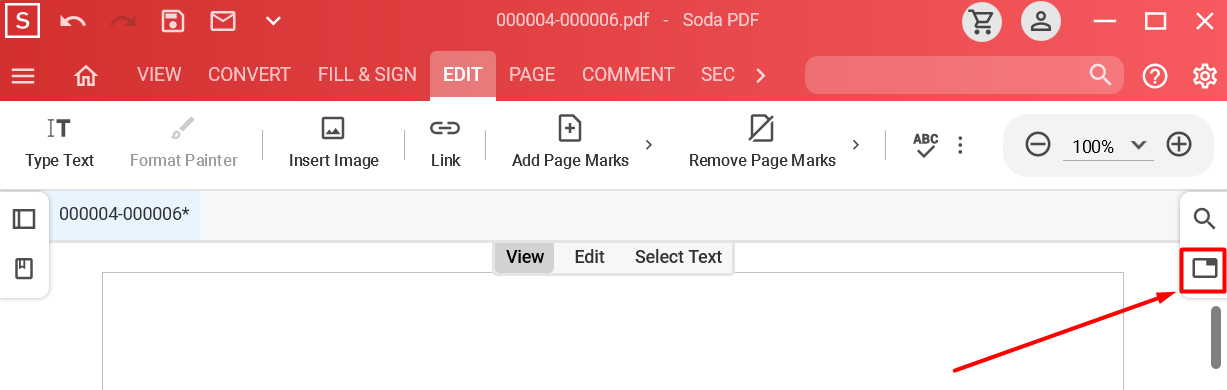Viewport: 1227px width, 390px height.
Task: Select the Link tool
Action: (x=445, y=144)
